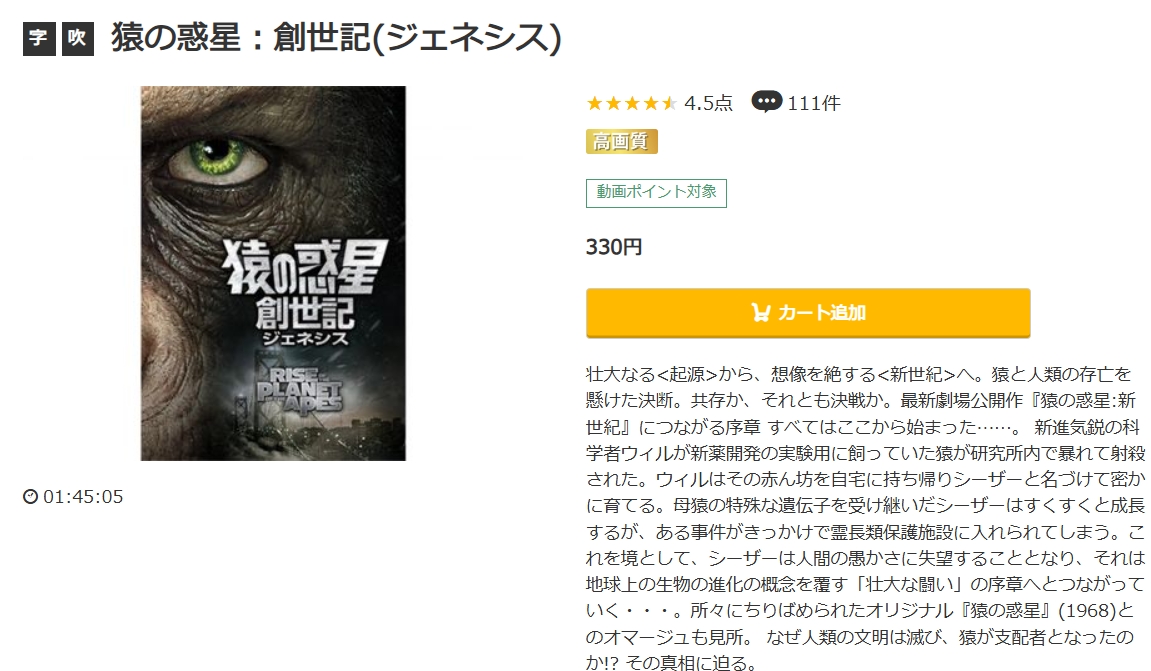Click the half-filled fifth star
Image resolution: width=1151 pixels, height=671 pixels.
(x=669, y=104)
